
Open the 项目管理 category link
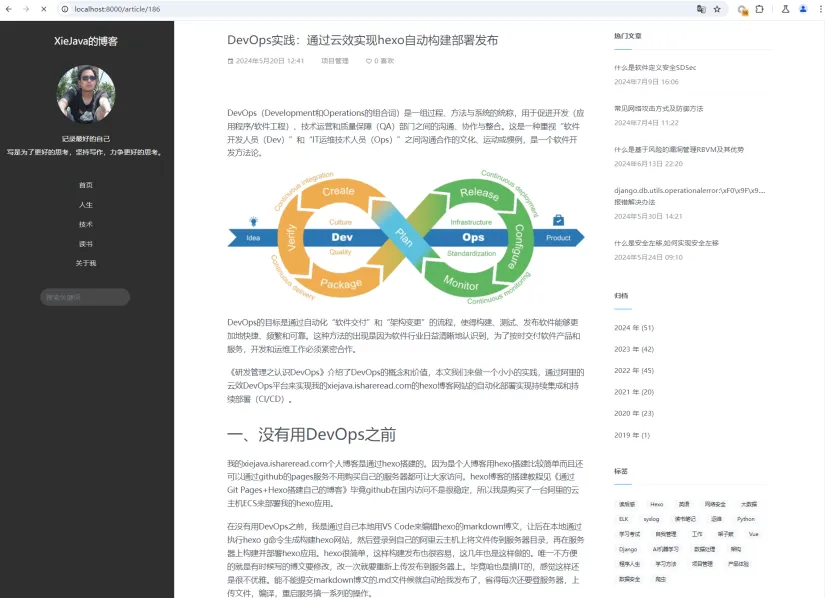(x=335, y=61)
